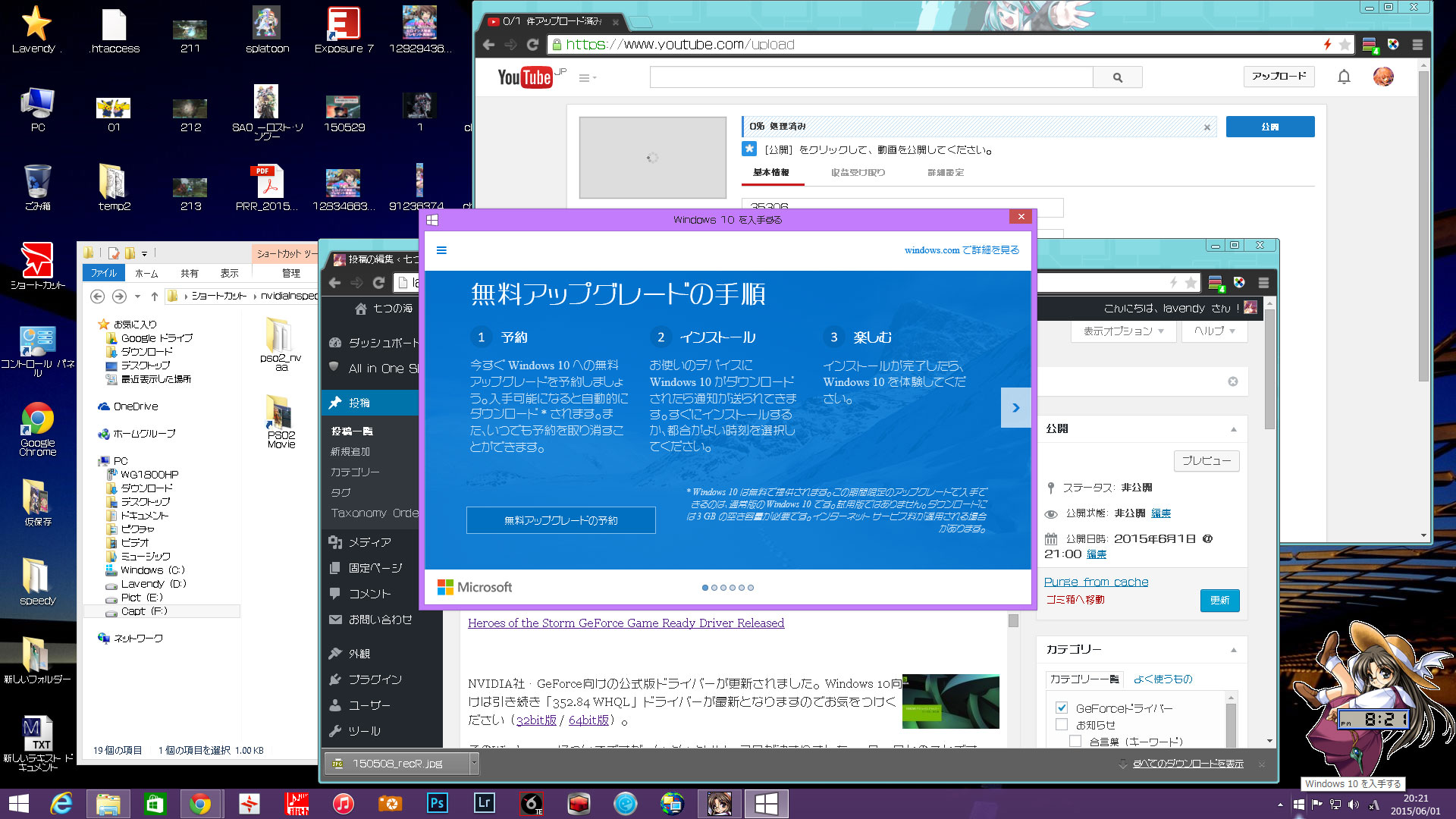
Task: Open the Windows Store taskbar icon
Action: 155,803
